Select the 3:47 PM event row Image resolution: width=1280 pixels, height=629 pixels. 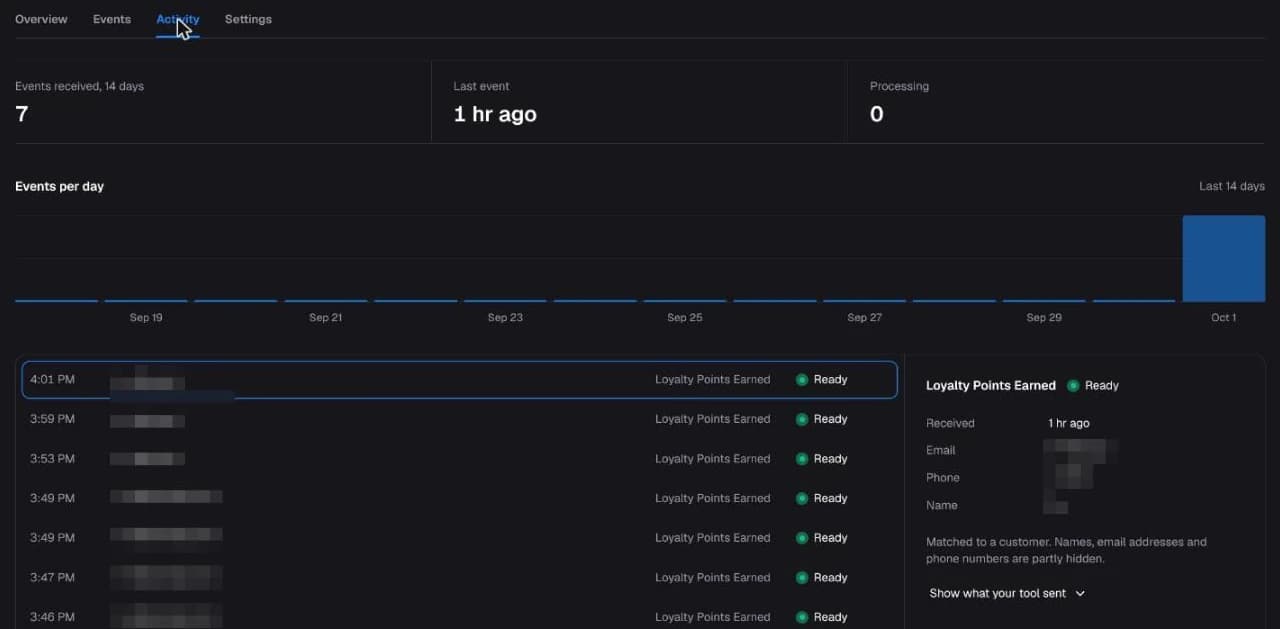460,577
